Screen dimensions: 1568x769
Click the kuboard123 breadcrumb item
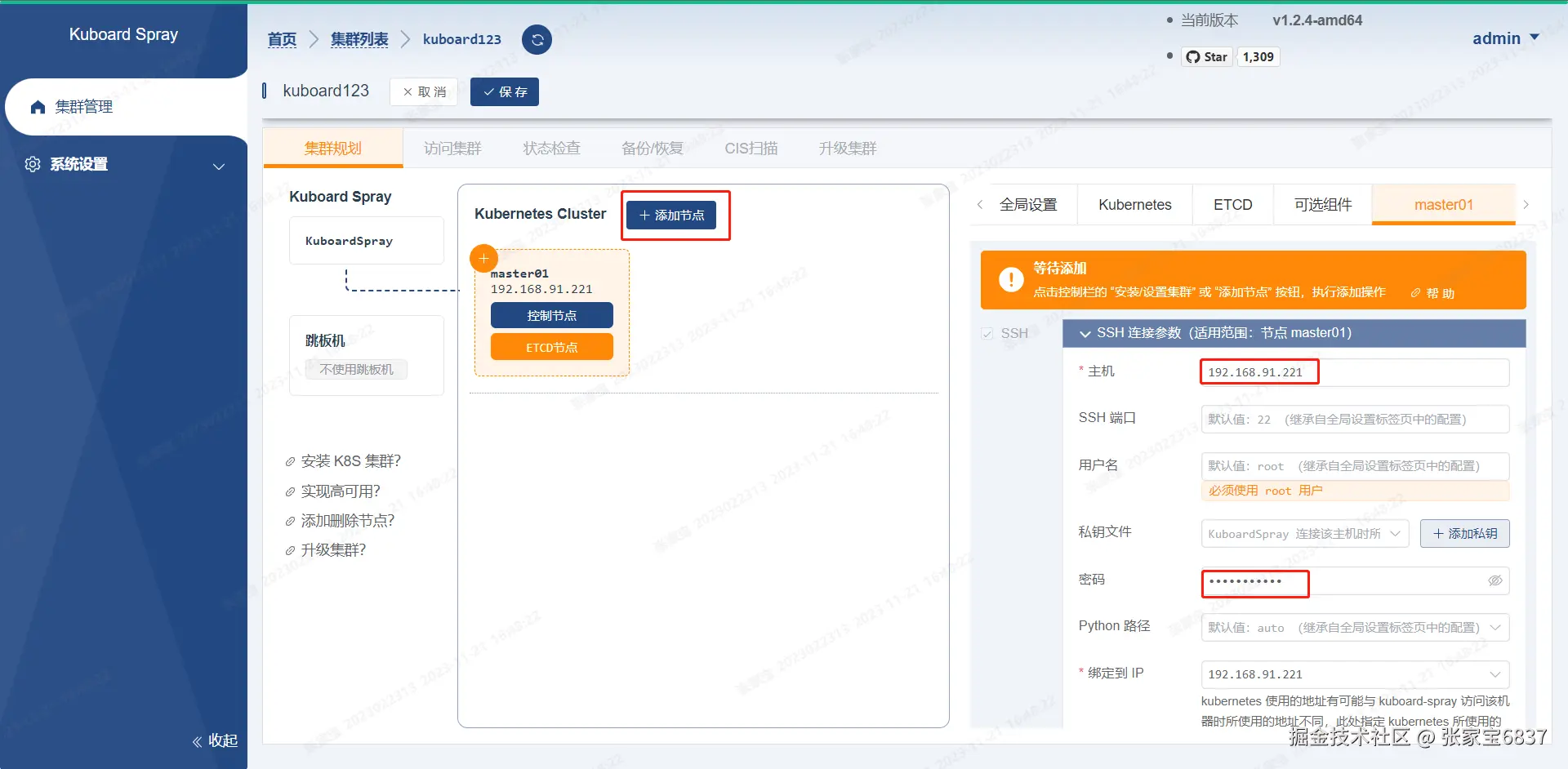click(462, 39)
